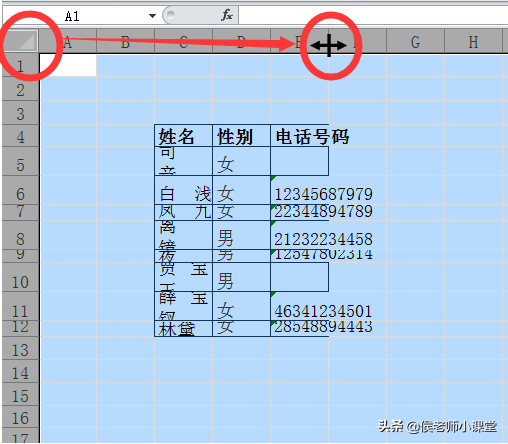Click the name cell 白 浅

(184, 190)
